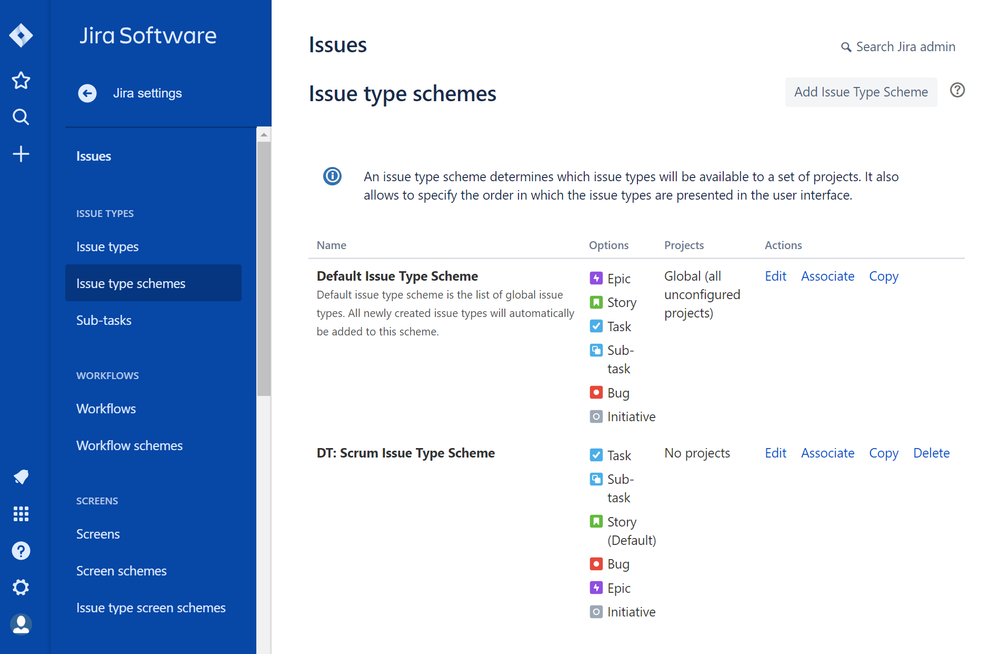Click the Jira diamond logo icon

pos(21,35)
